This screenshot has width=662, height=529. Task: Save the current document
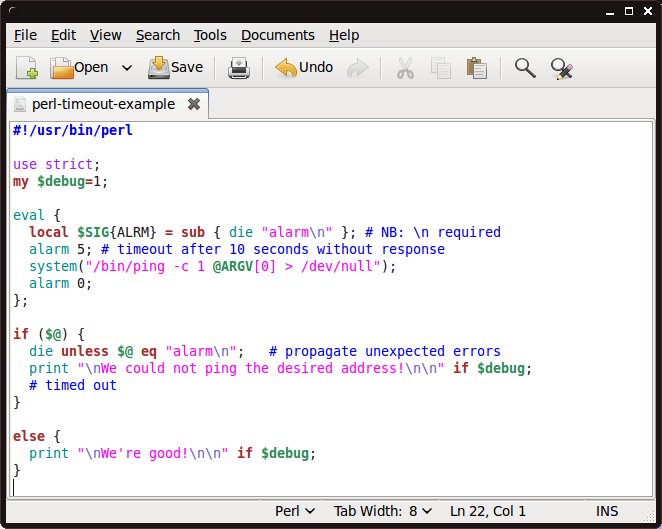tap(176, 68)
